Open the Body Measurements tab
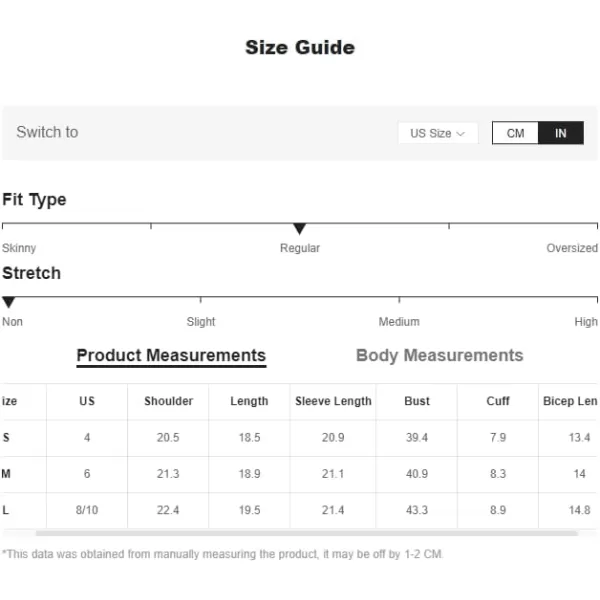This screenshot has height=600, width=600. 439,355
